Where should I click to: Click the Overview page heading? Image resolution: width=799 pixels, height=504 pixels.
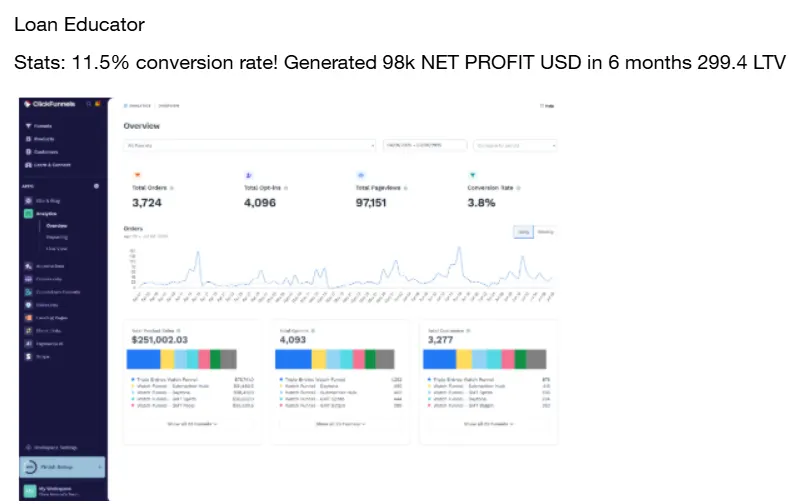click(x=142, y=126)
